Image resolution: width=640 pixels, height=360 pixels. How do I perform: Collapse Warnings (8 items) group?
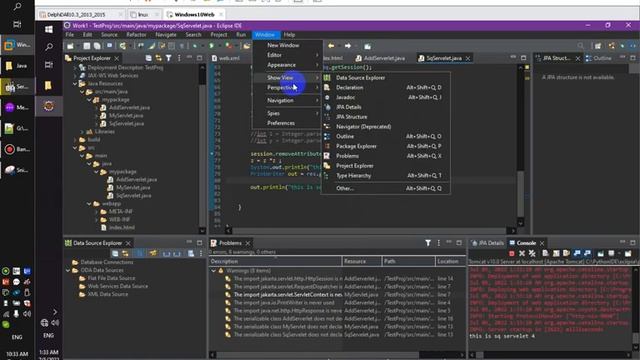point(213,271)
